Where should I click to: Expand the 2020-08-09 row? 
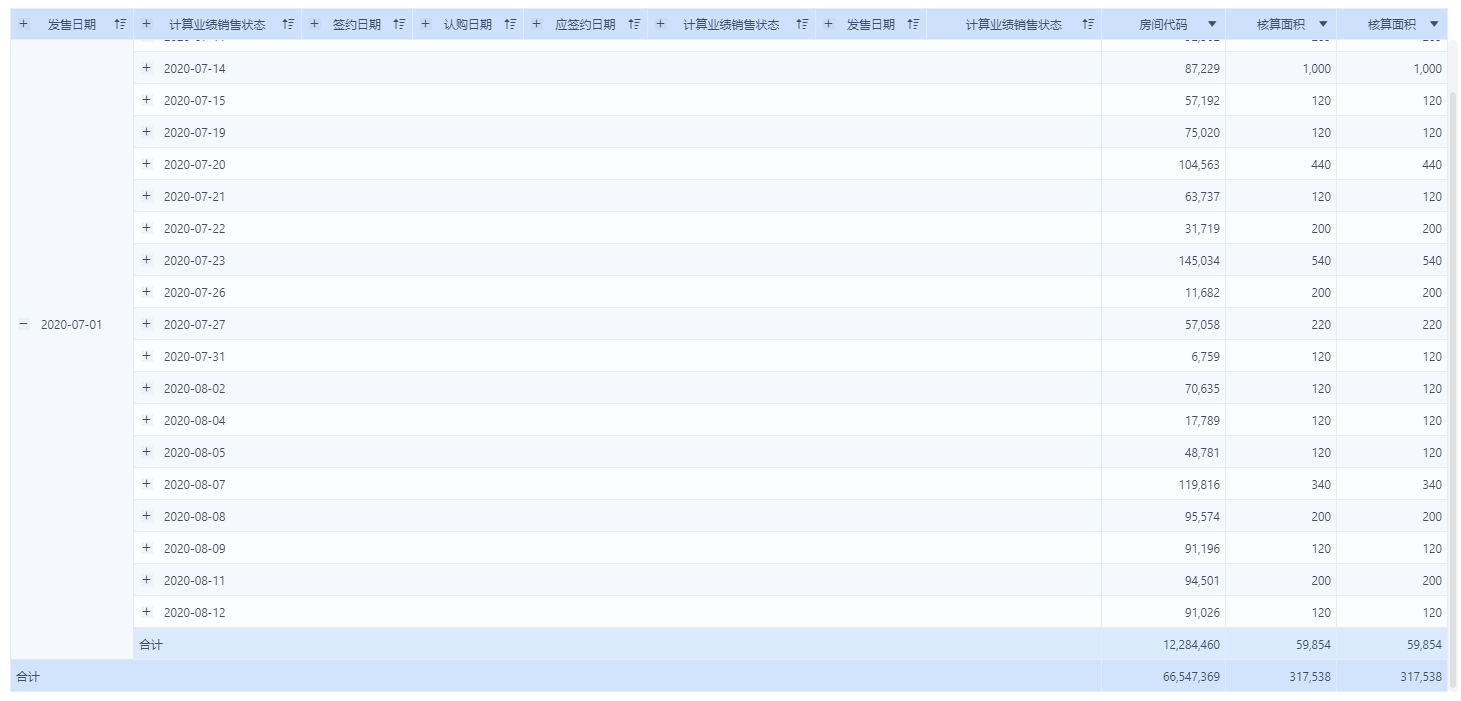point(146,548)
